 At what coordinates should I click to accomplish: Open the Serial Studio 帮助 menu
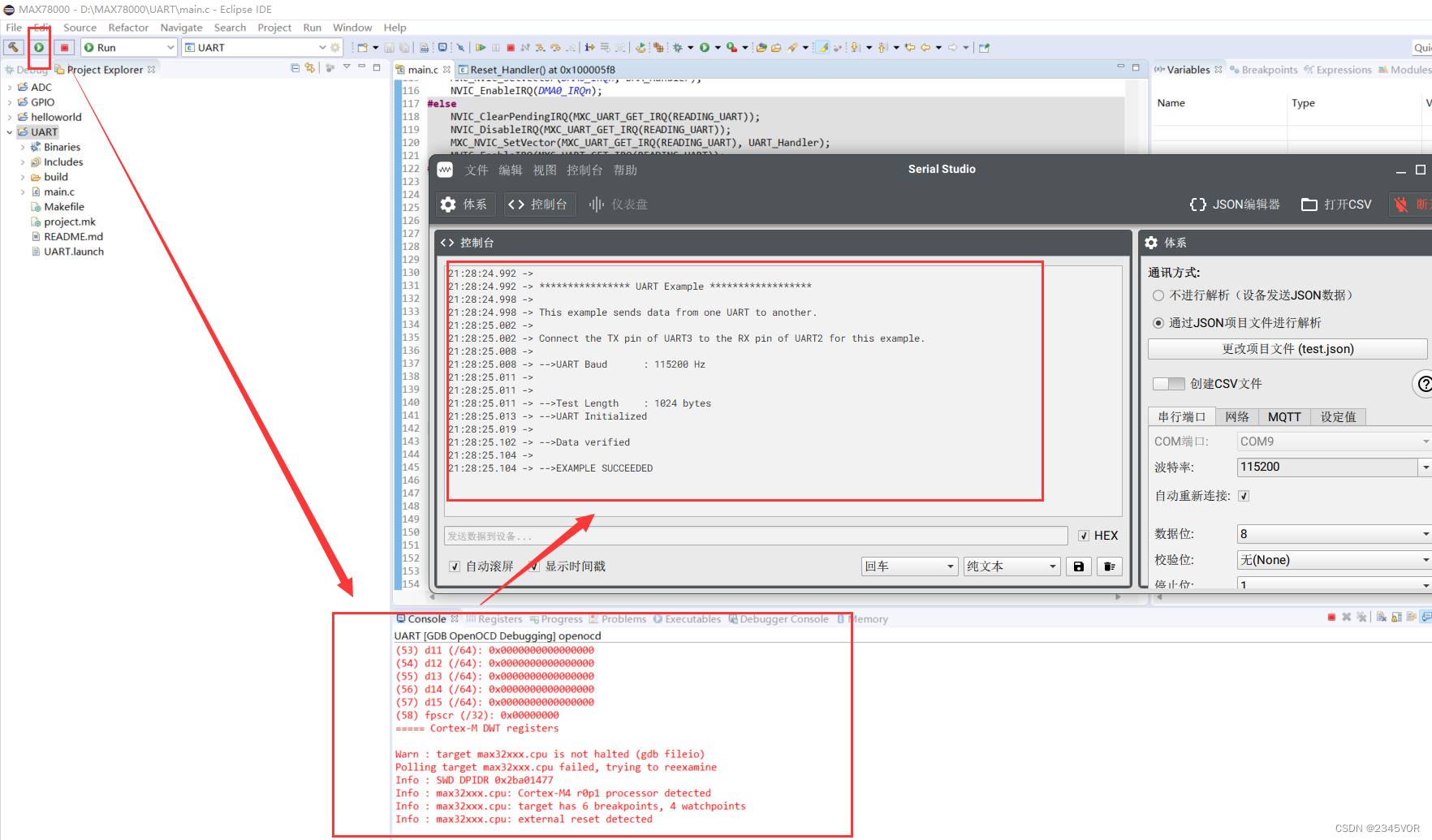click(x=625, y=170)
